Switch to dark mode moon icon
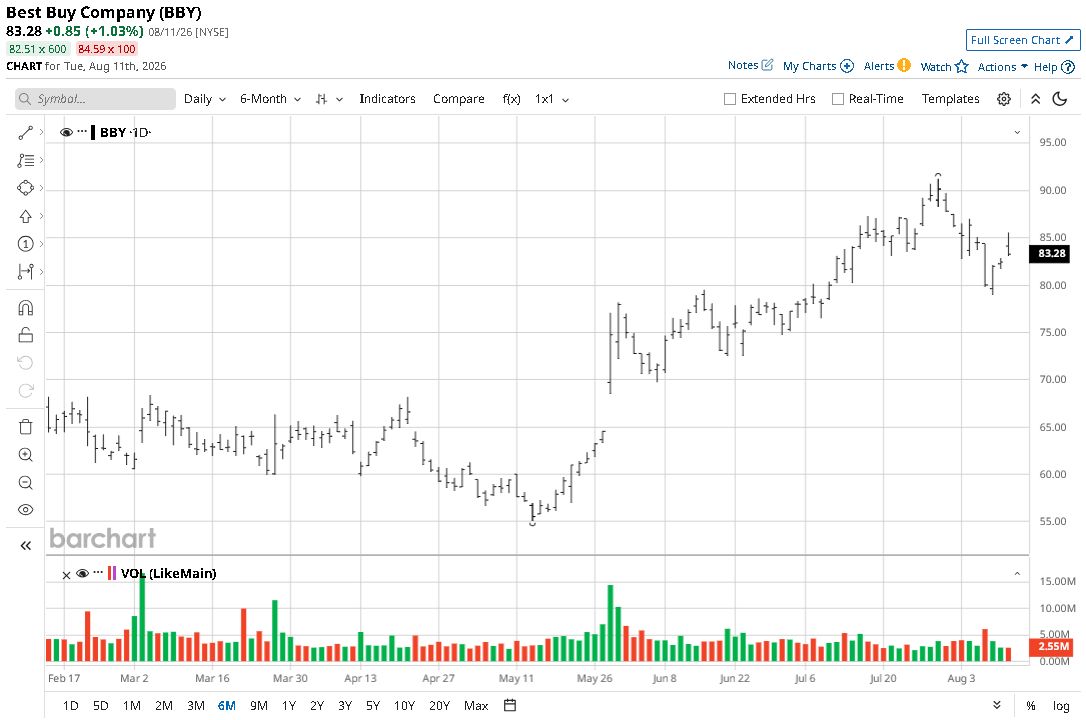The height and width of the screenshot is (720, 1086). (1060, 99)
